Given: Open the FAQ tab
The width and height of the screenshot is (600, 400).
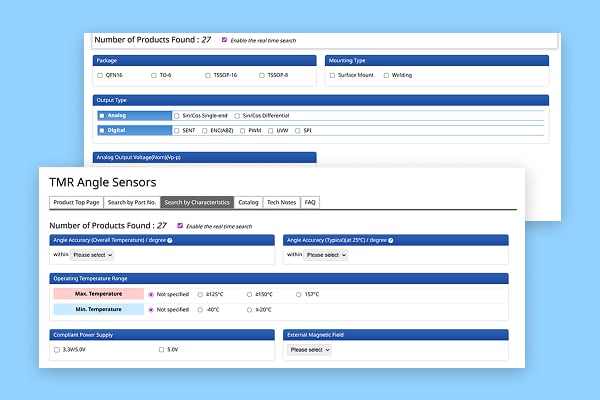Looking at the screenshot, I should [x=310, y=202].
